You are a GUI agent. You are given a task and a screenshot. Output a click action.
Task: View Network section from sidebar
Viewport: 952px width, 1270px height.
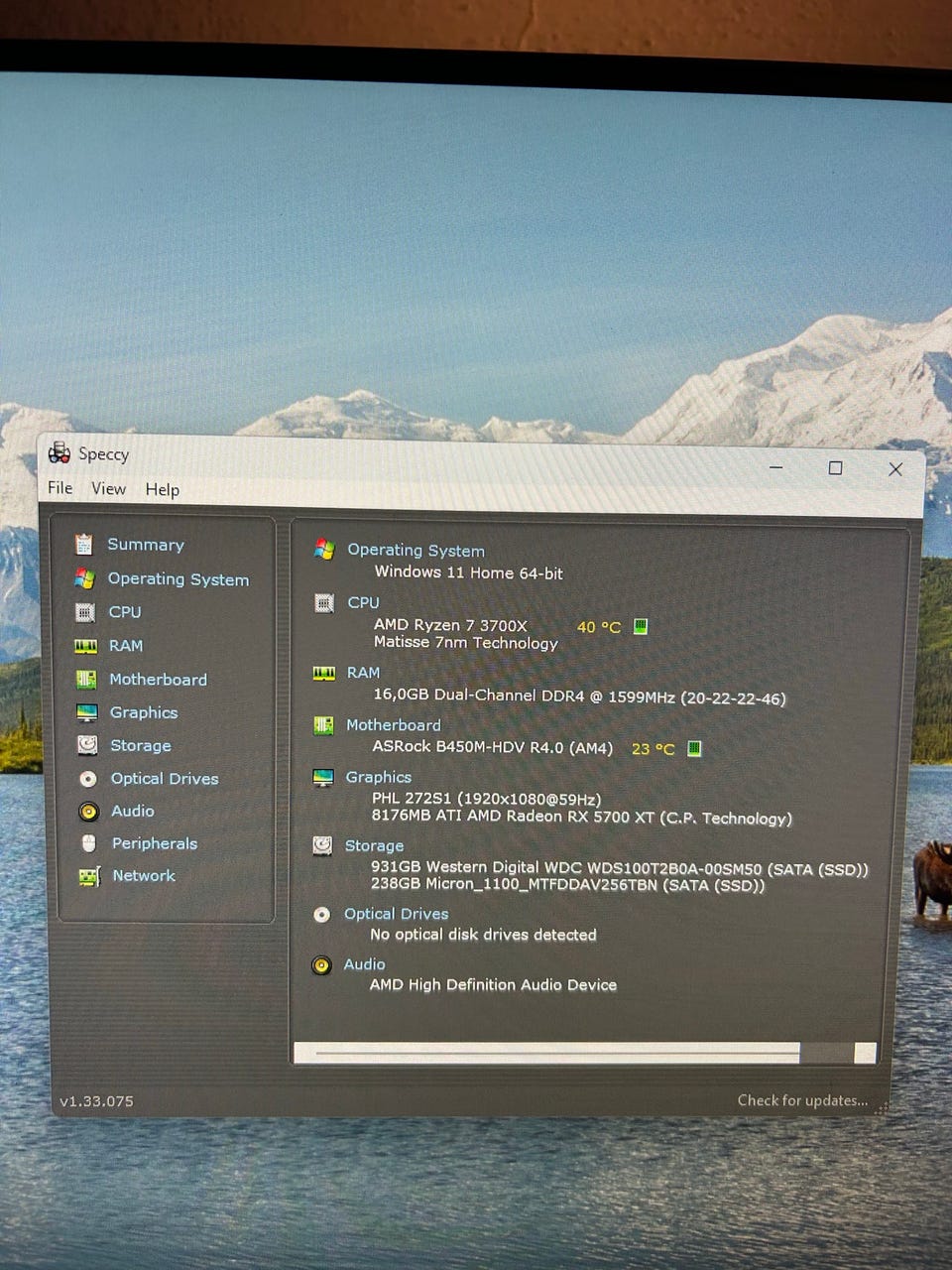(x=144, y=875)
